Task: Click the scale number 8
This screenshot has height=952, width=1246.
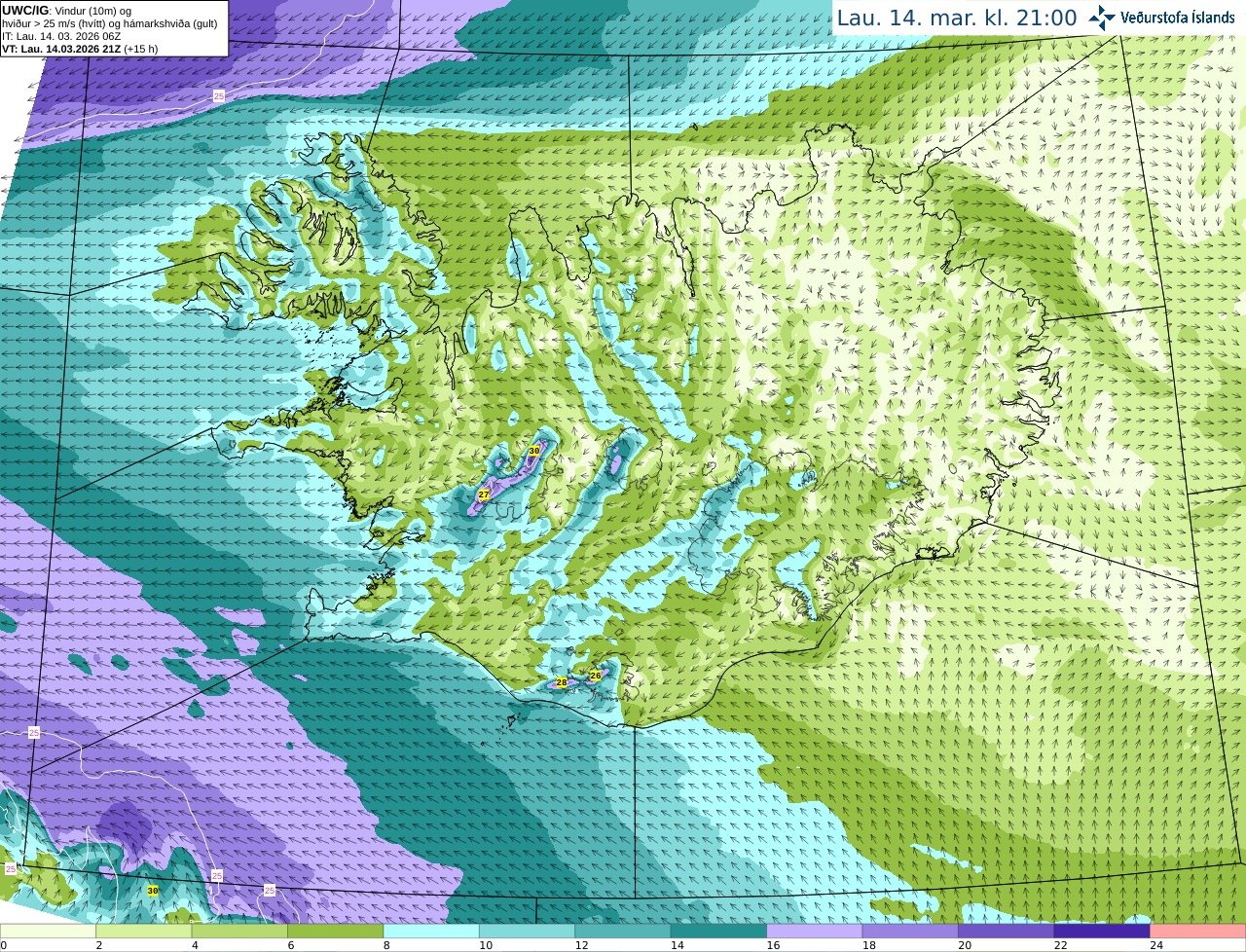Action: tap(386, 945)
